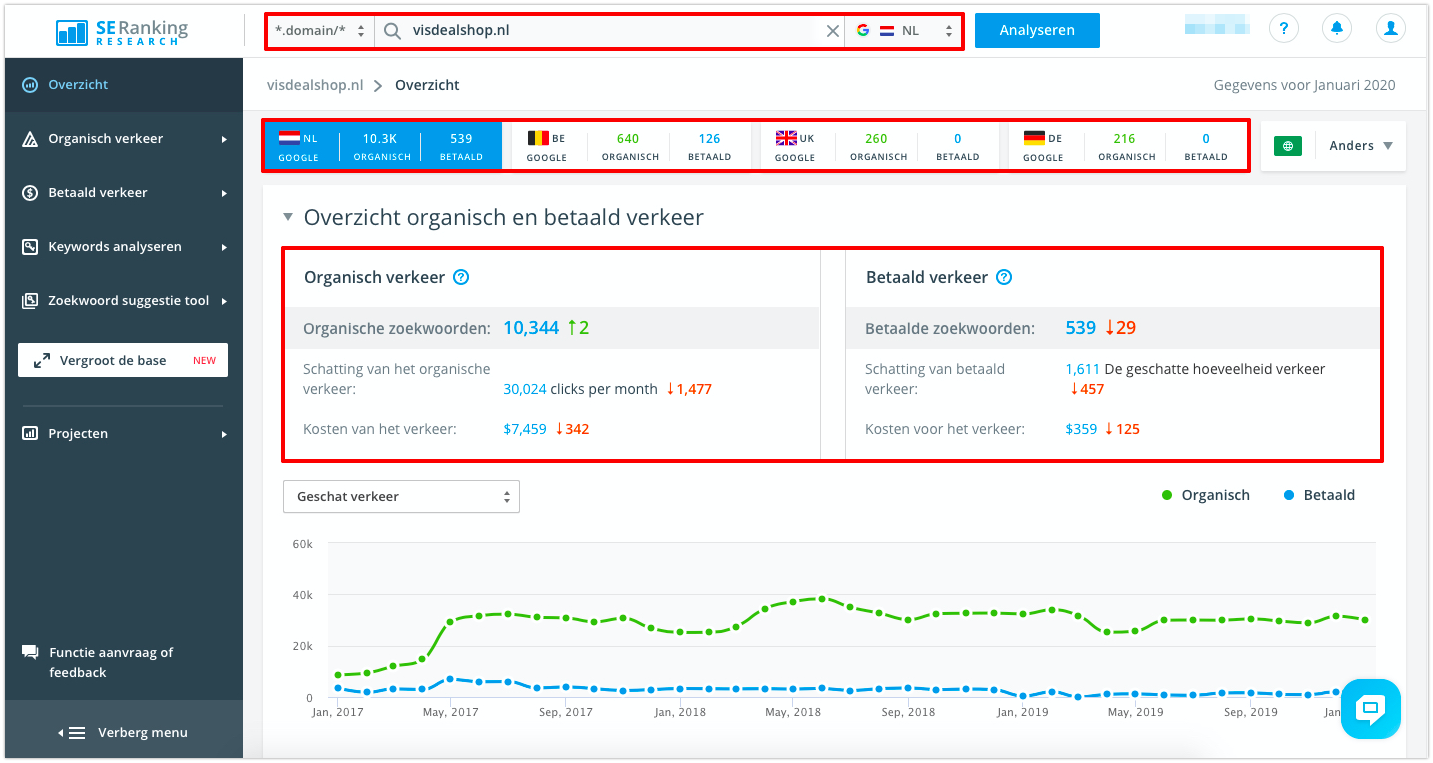1433x763 pixels.
Task: Clear the search field with X icon
Action: (832, 31)
